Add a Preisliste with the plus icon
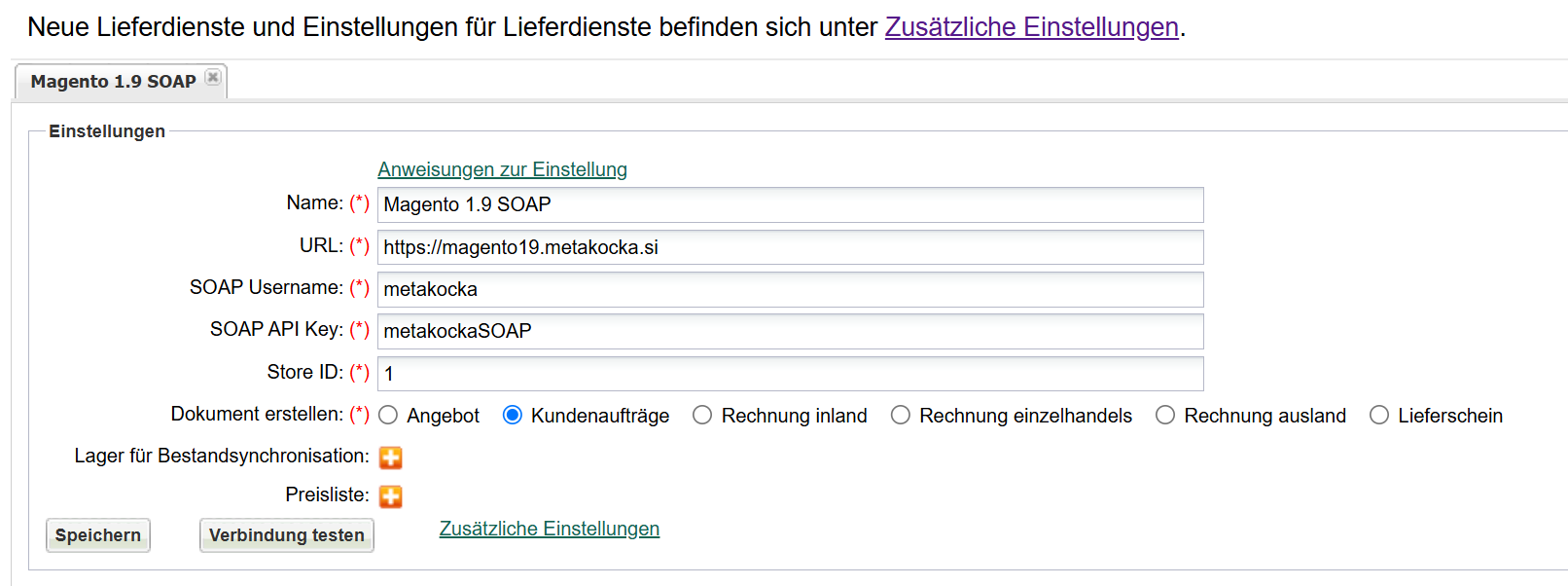This screenshot has width=1568, height=586. point(391,496)
